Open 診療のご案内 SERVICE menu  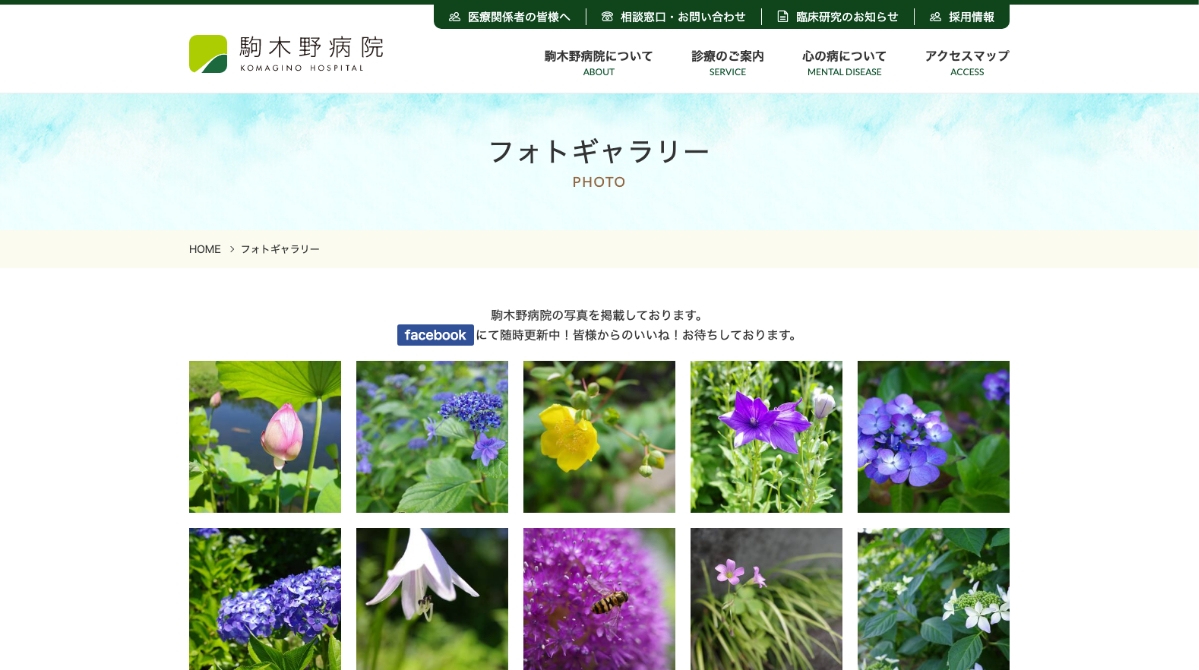coord(727,62)
